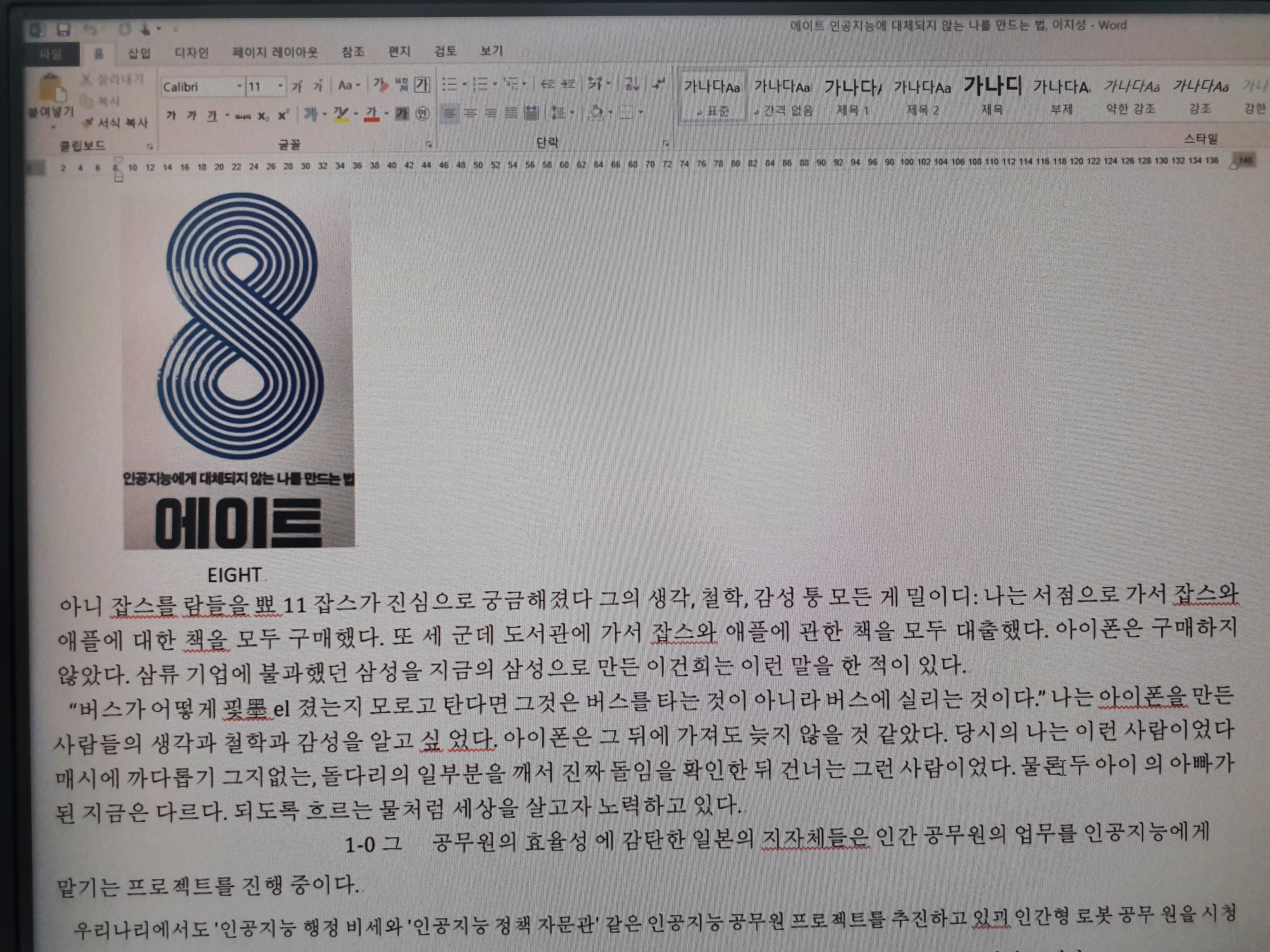Screen dimensions: 1270x952
Task: Toggle justify alignment
Action: [x=511, y=113]
